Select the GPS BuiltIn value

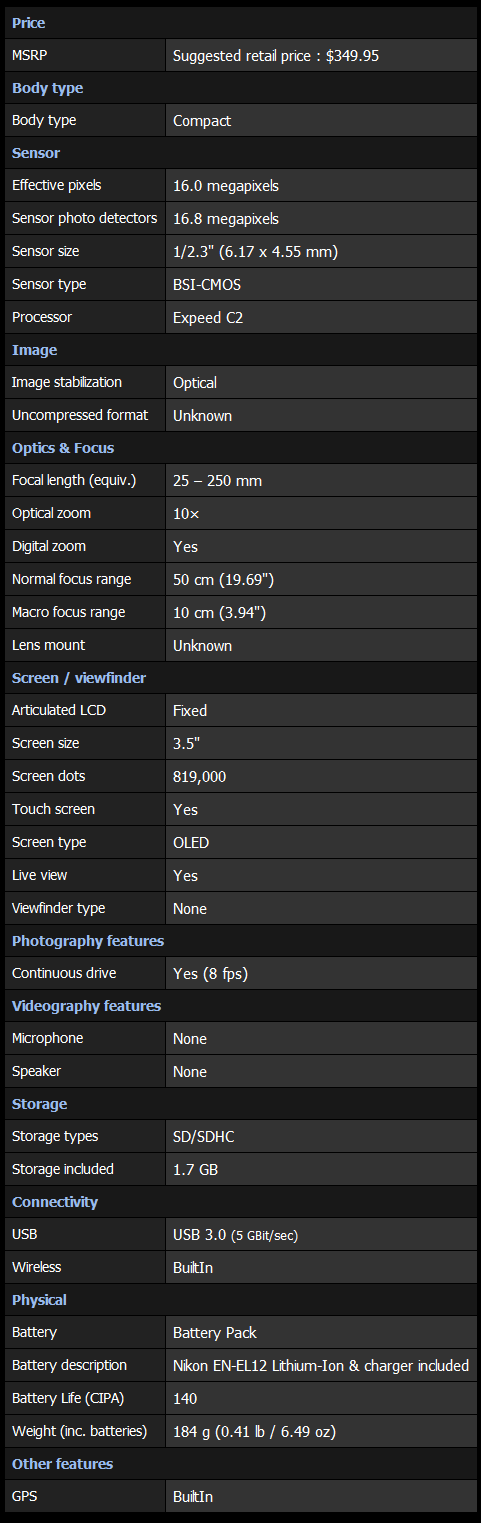click(x=193, y=1497)
